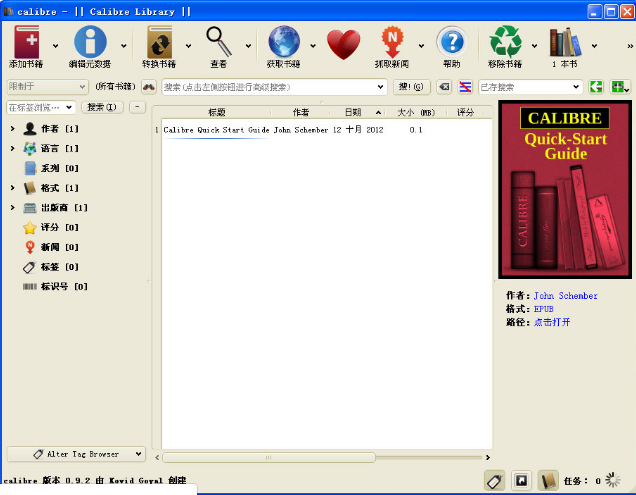Open the tag browser find combo box
This screenshot has height=495, width=636.
[x=41, y=107]
